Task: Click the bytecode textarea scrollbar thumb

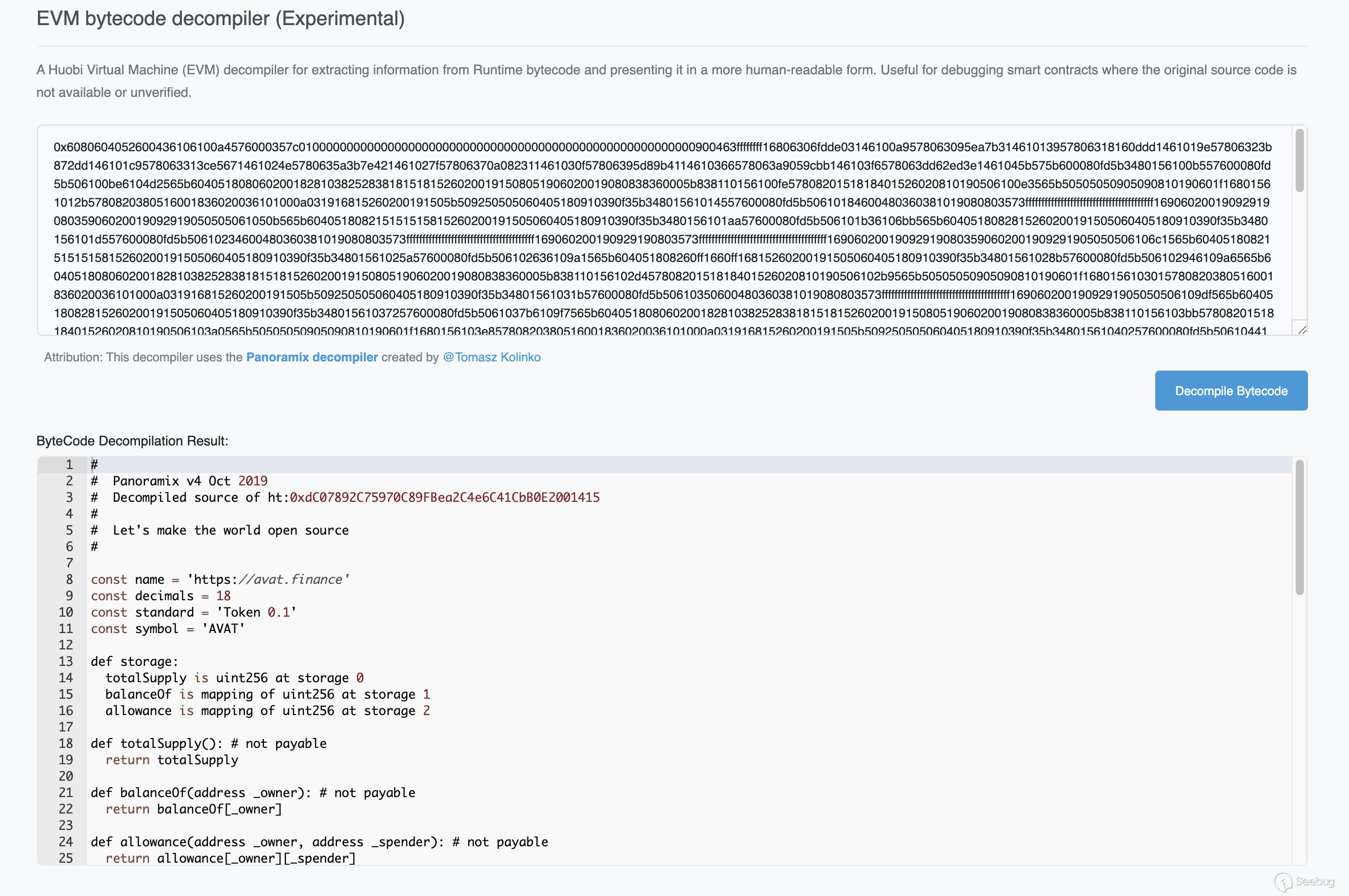Action: coord(1299,161)
